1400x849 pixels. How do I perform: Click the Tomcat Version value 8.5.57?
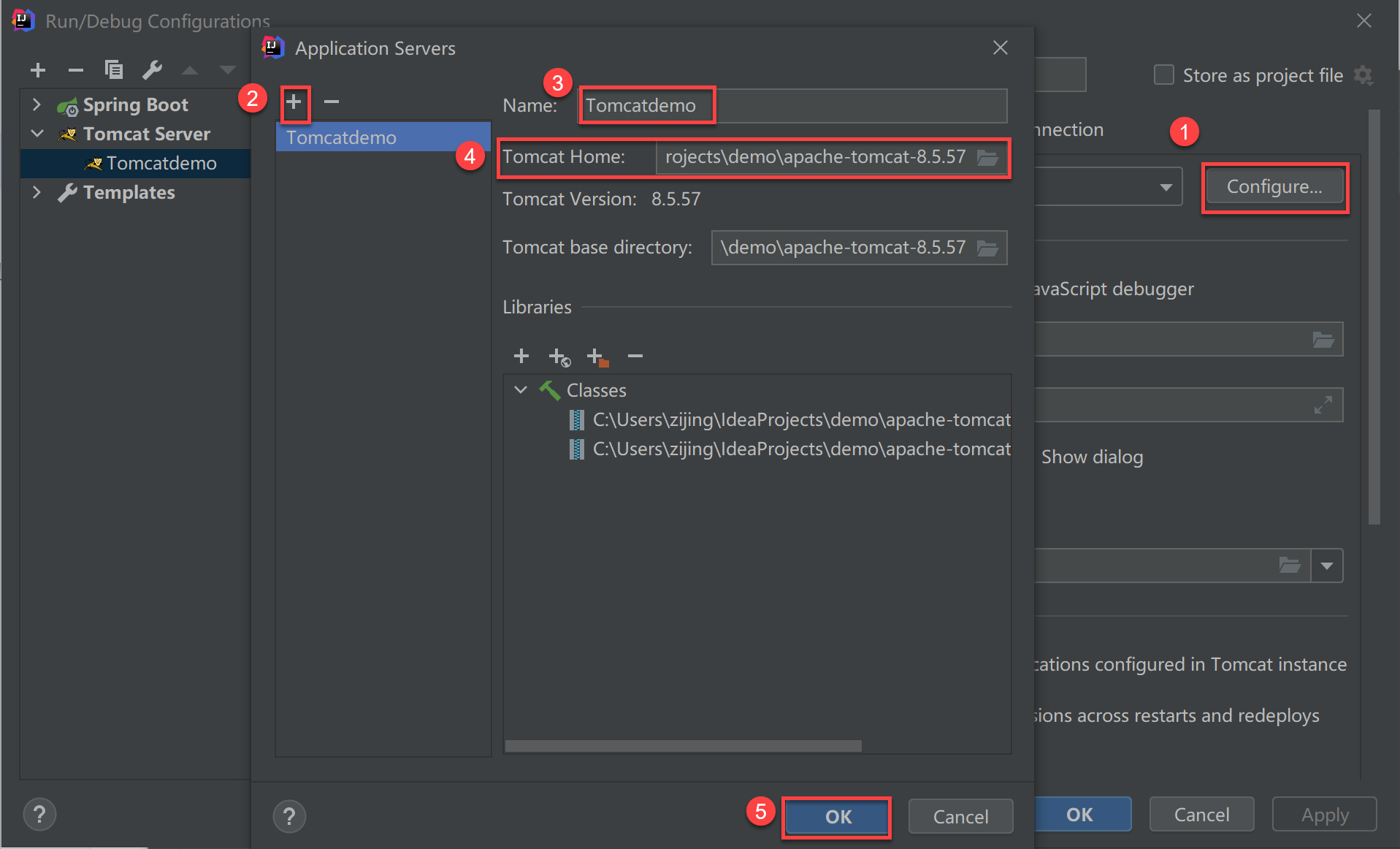point(676,199)
